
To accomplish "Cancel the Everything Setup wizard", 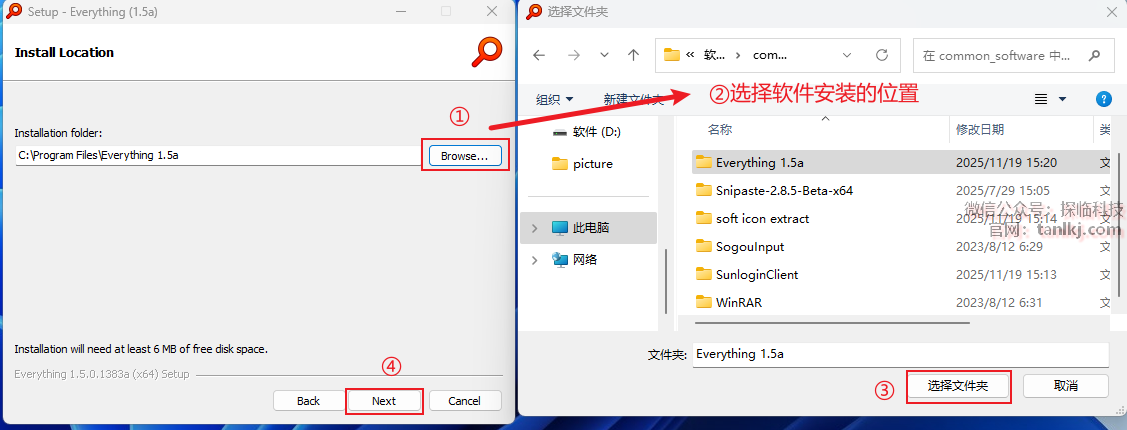I will coord(464,401).
